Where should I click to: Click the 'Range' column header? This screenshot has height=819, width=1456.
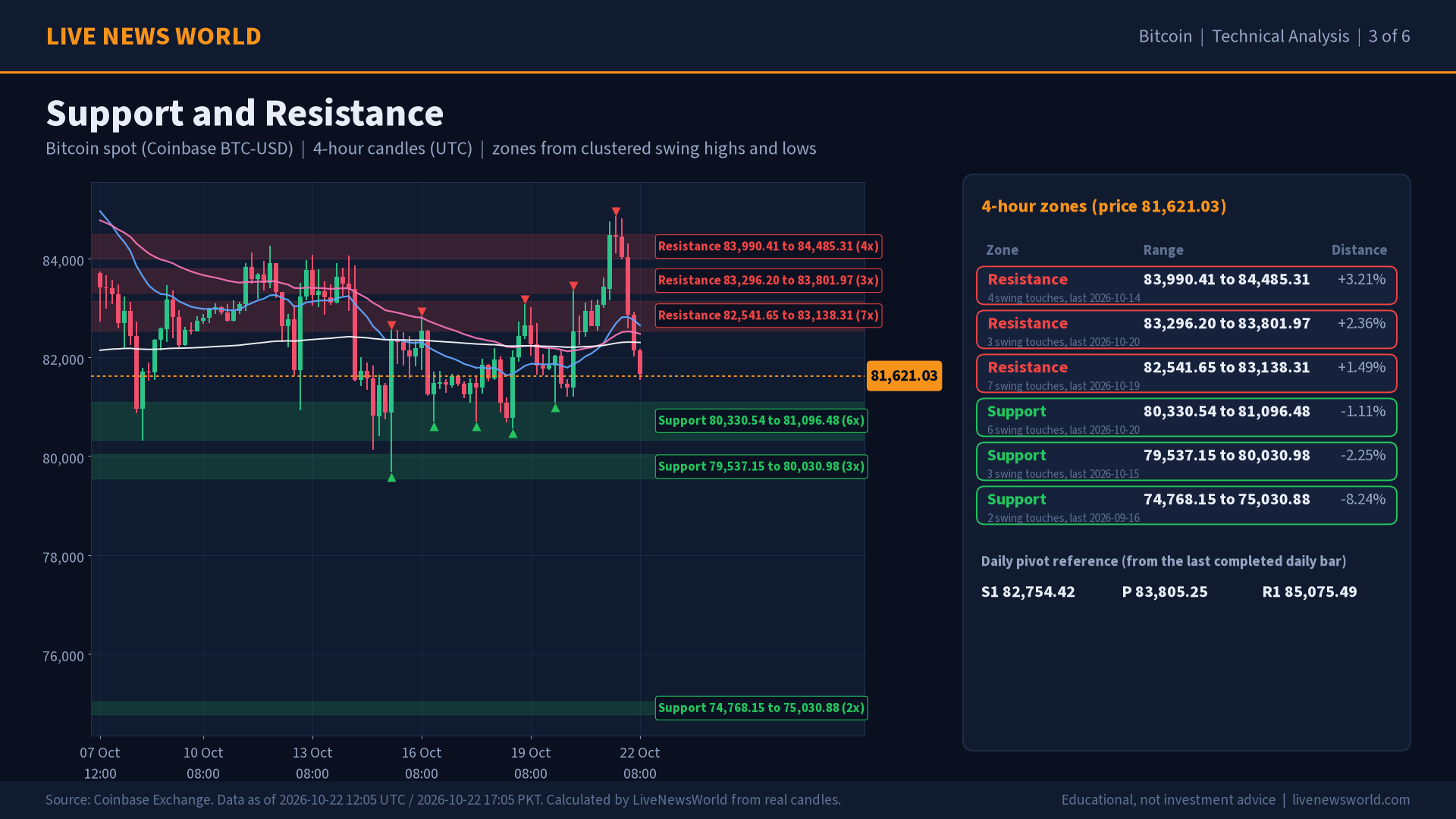point(1163,250)
